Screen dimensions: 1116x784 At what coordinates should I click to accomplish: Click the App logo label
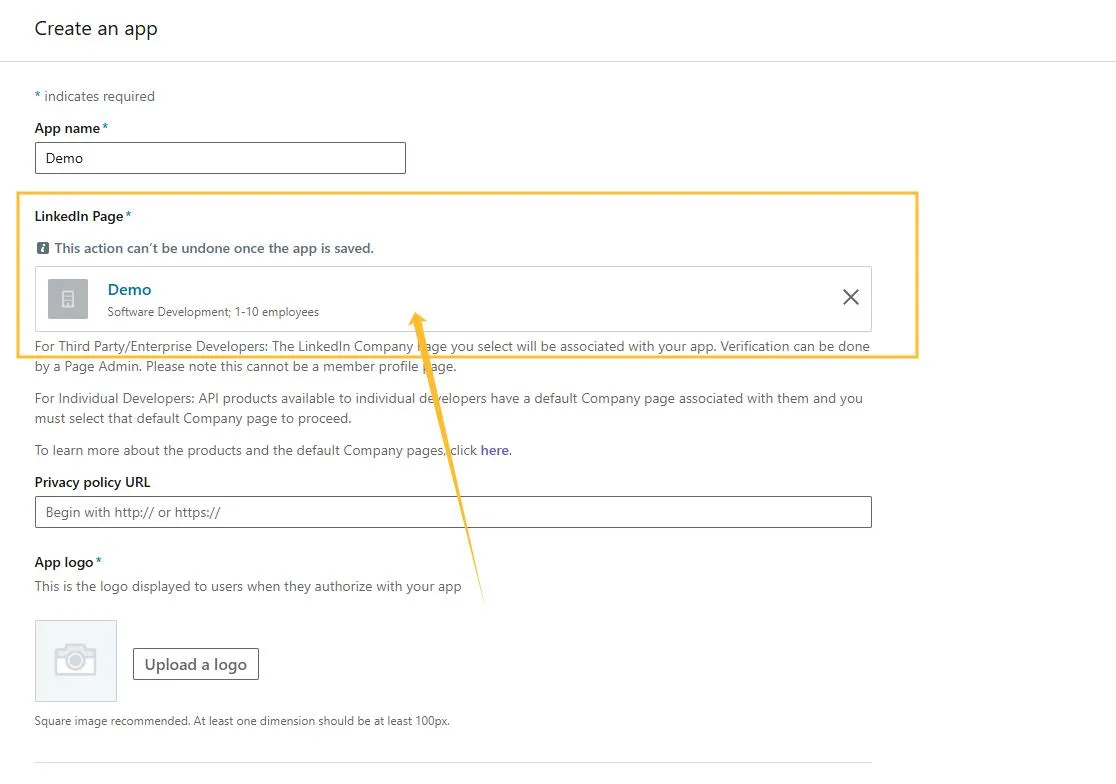65,562
